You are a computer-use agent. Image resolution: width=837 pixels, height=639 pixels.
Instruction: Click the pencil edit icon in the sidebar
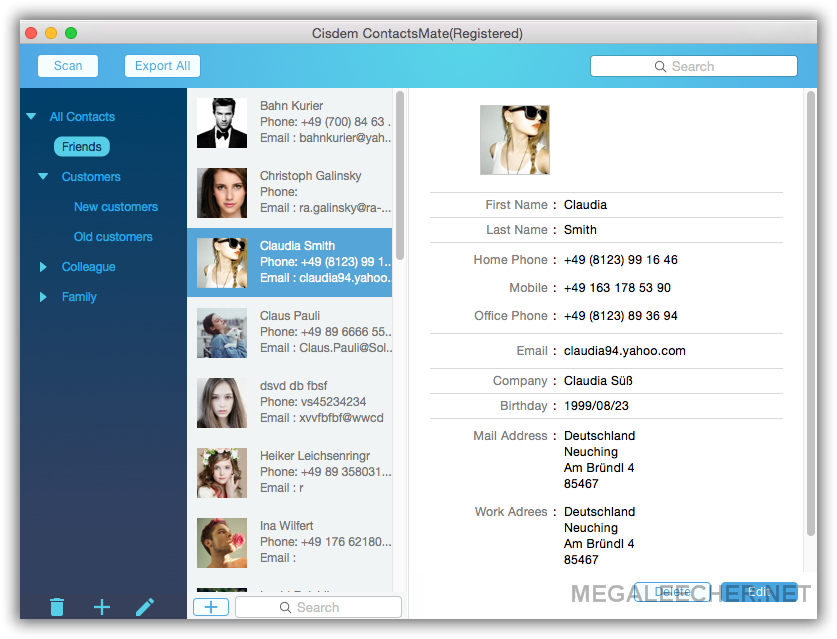coord(145,607)
